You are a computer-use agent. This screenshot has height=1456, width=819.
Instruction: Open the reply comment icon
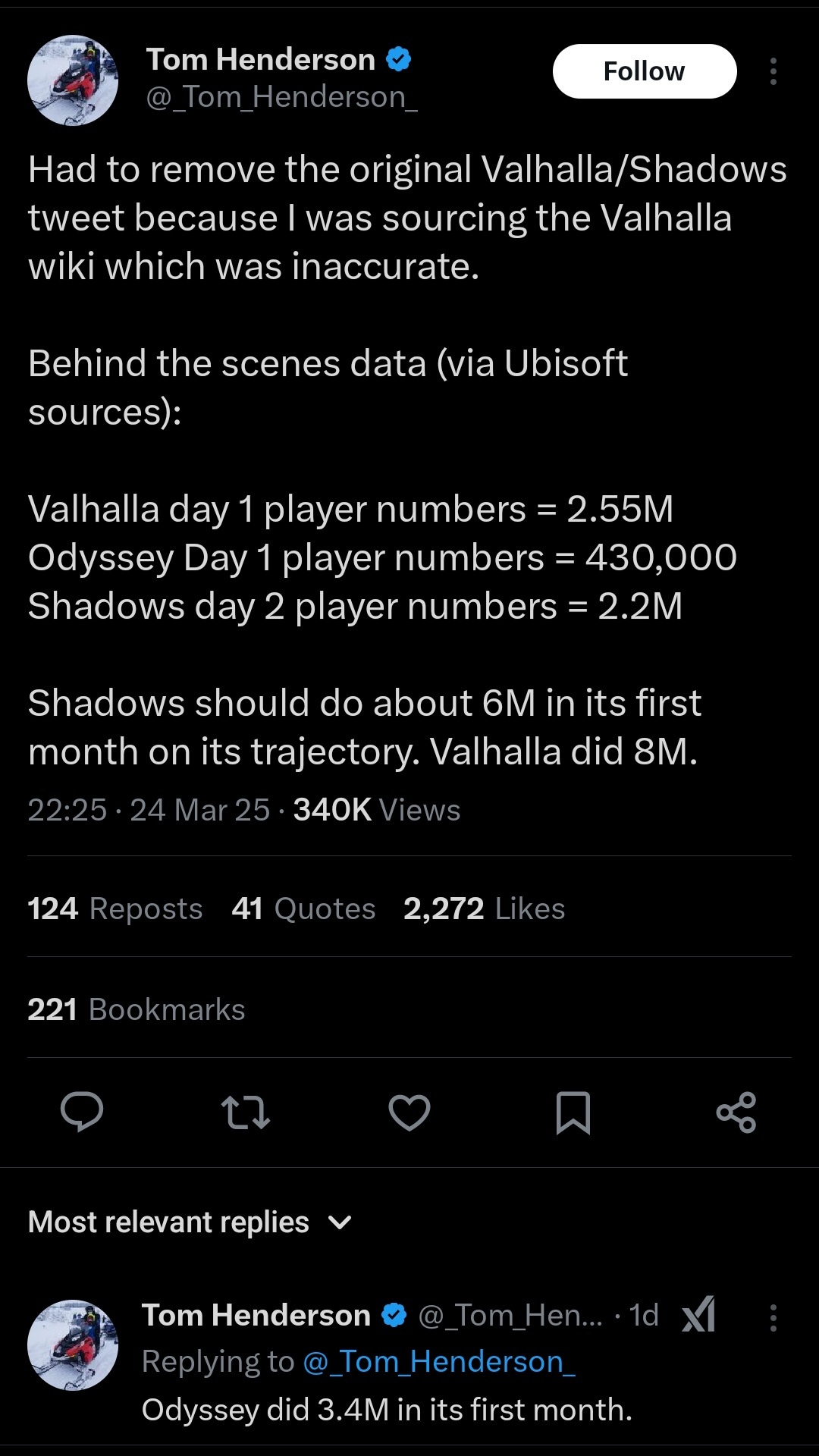(82, 1112)
